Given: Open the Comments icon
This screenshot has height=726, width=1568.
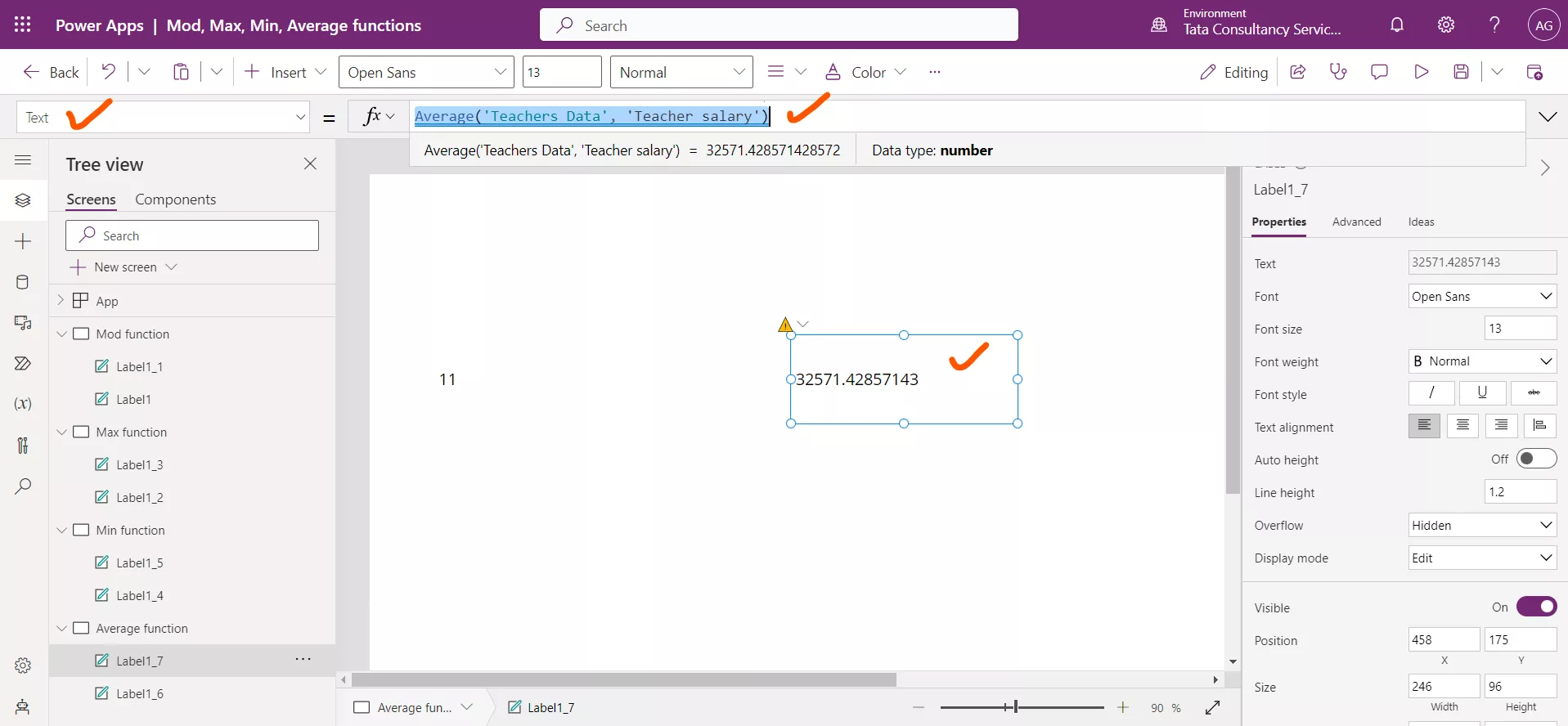Looking at the screenshot, I should click(x=1379, y=72).
